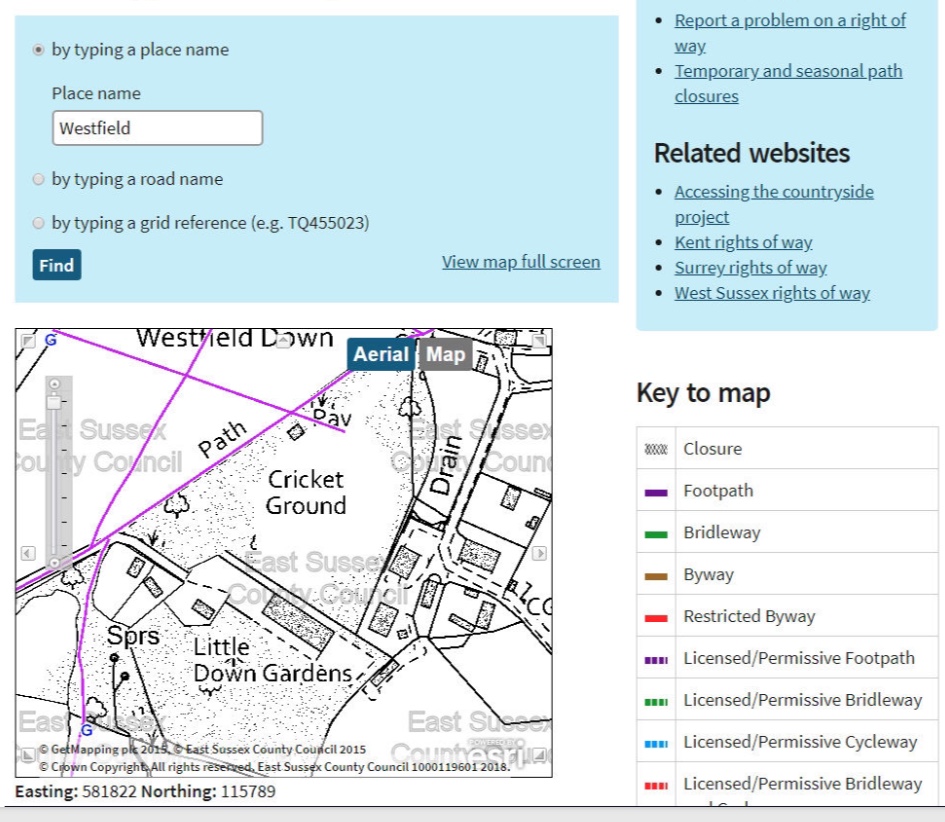This screenshot has width=945, height=822.
Task: Click the Related websites heading
Action: coord(752,153)
